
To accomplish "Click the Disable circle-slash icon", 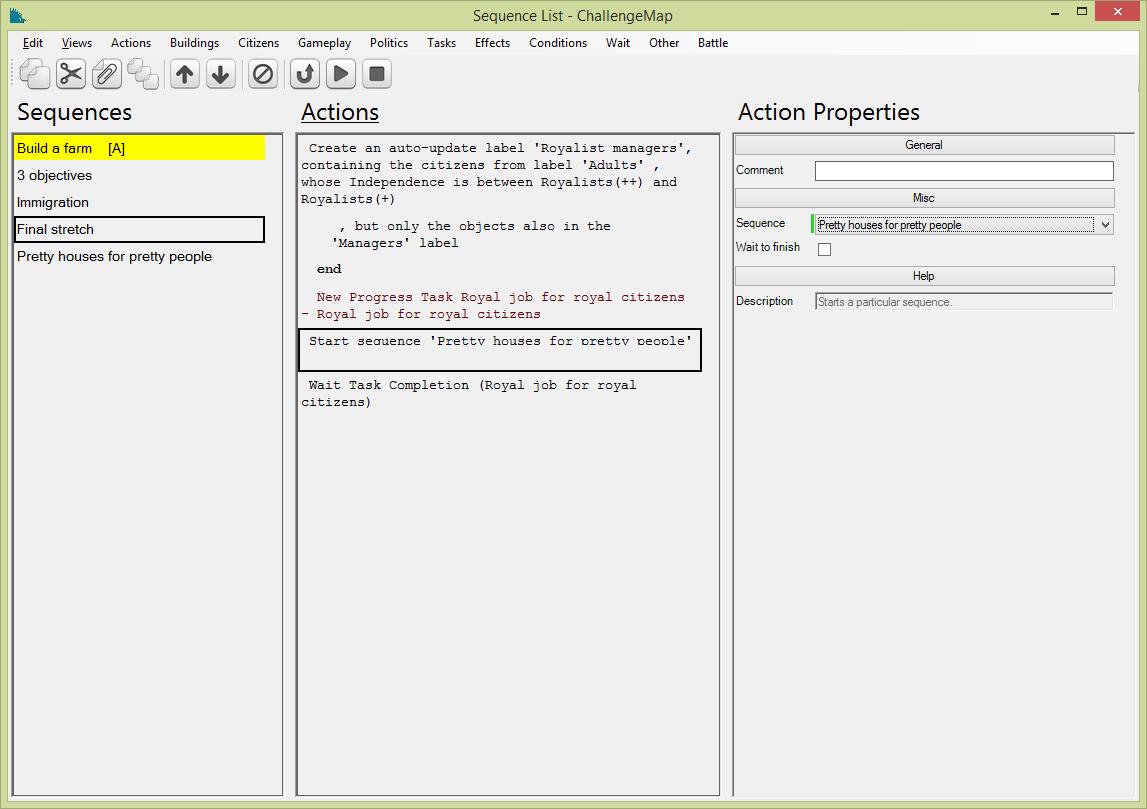I will (263, 74).
